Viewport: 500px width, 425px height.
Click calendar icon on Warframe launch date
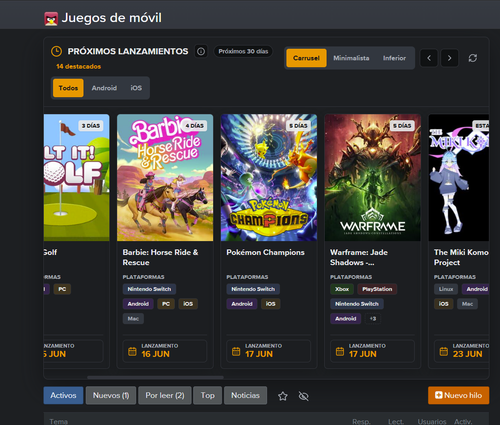tap(340, 351)
